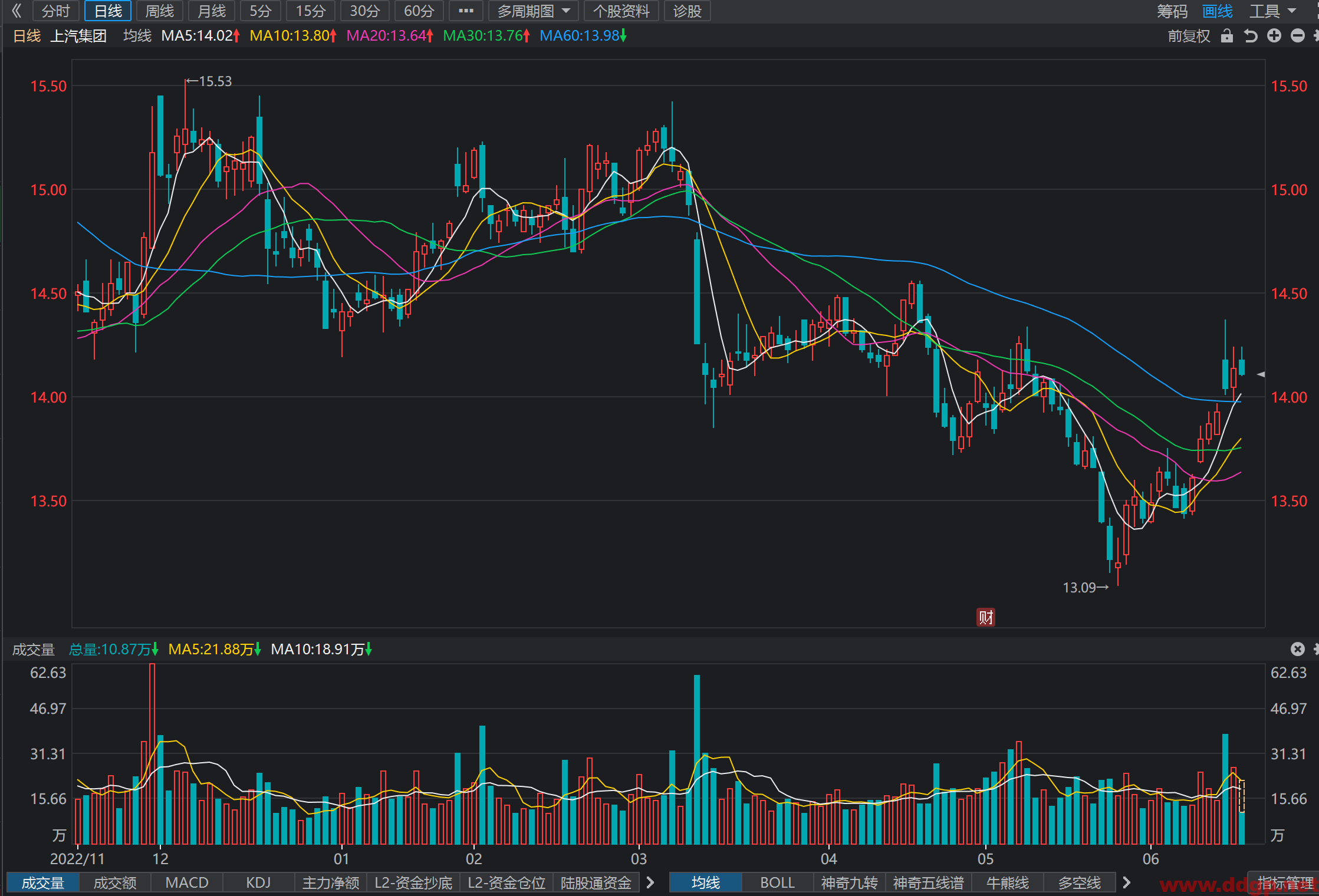Click the 财 financial report marker
This screenshot has width=1319, height=896.
(986, 617)
